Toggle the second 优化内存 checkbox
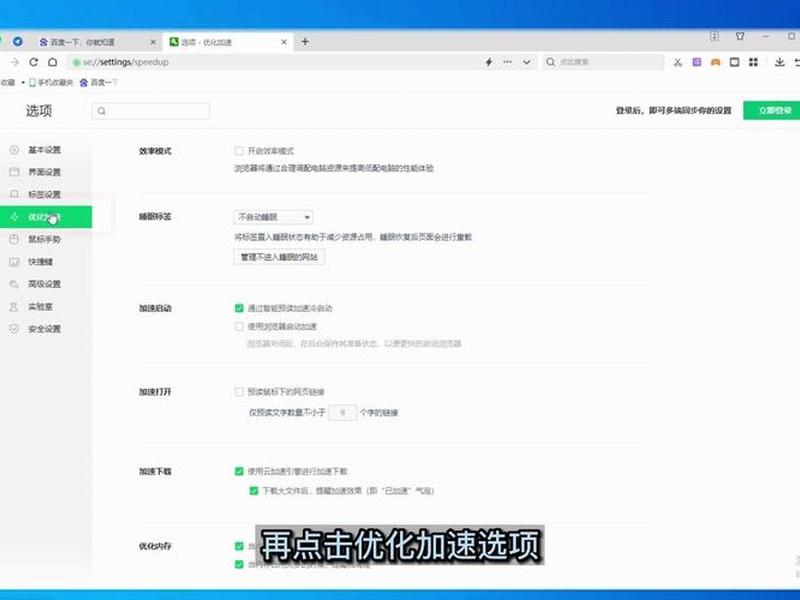The width and height of the screenshot is (800, 600). point(239,564)
